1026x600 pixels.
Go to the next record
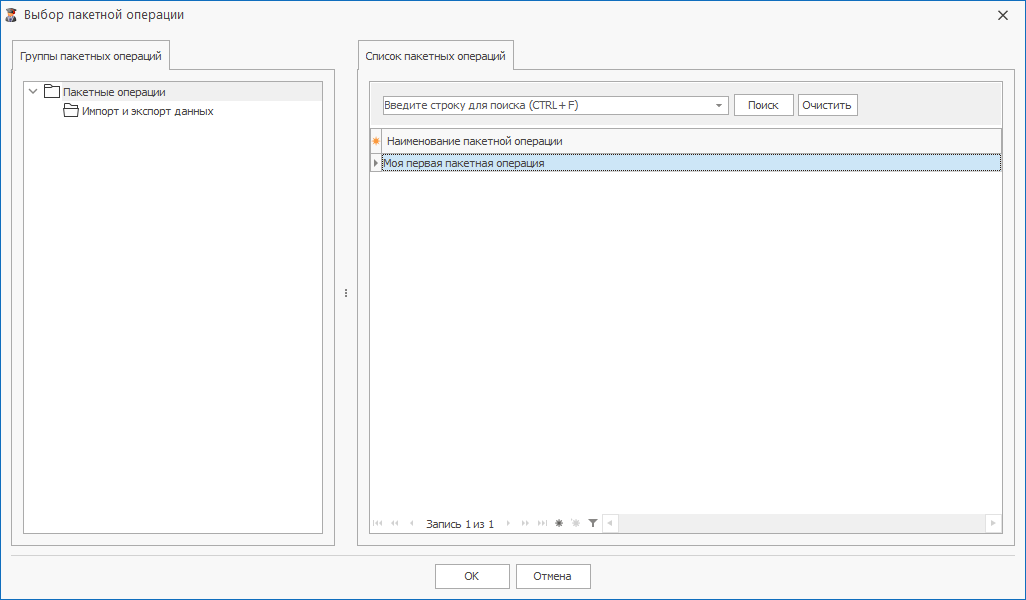(x=508, y=523)
